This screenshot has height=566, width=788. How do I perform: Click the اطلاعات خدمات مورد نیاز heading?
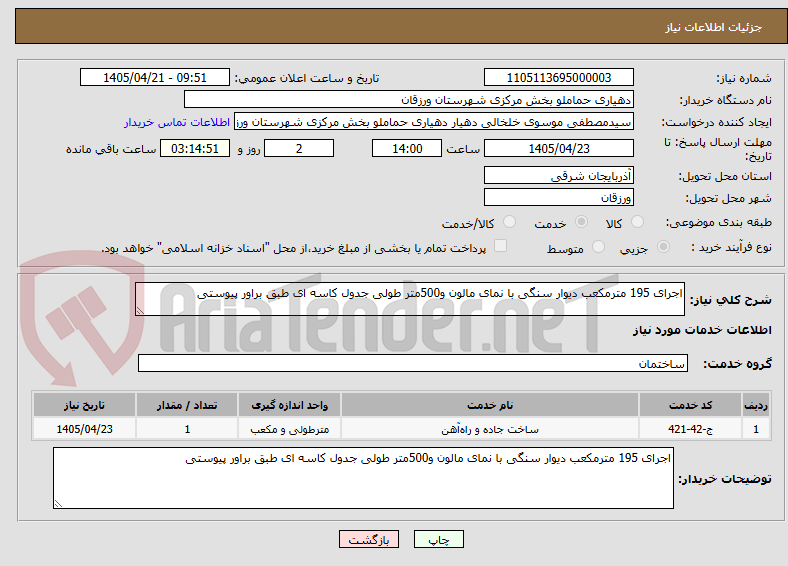(702, 330)
